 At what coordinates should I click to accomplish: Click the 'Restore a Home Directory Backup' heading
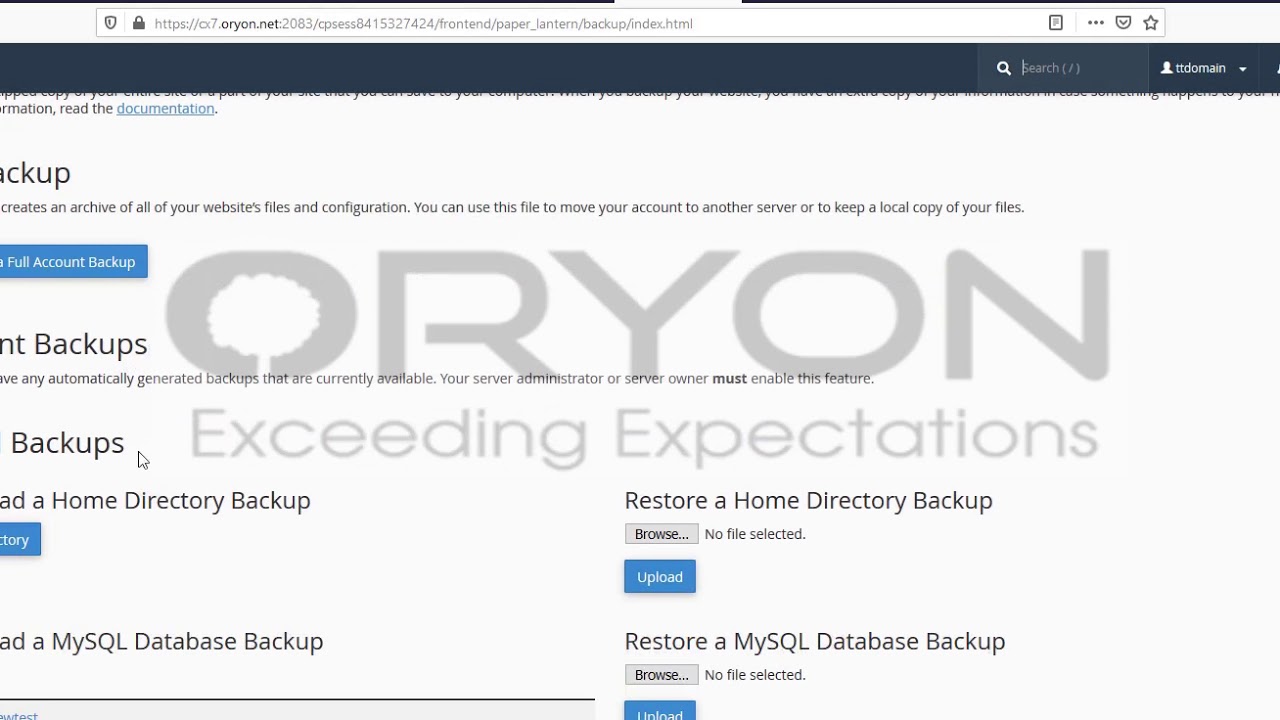808,500
